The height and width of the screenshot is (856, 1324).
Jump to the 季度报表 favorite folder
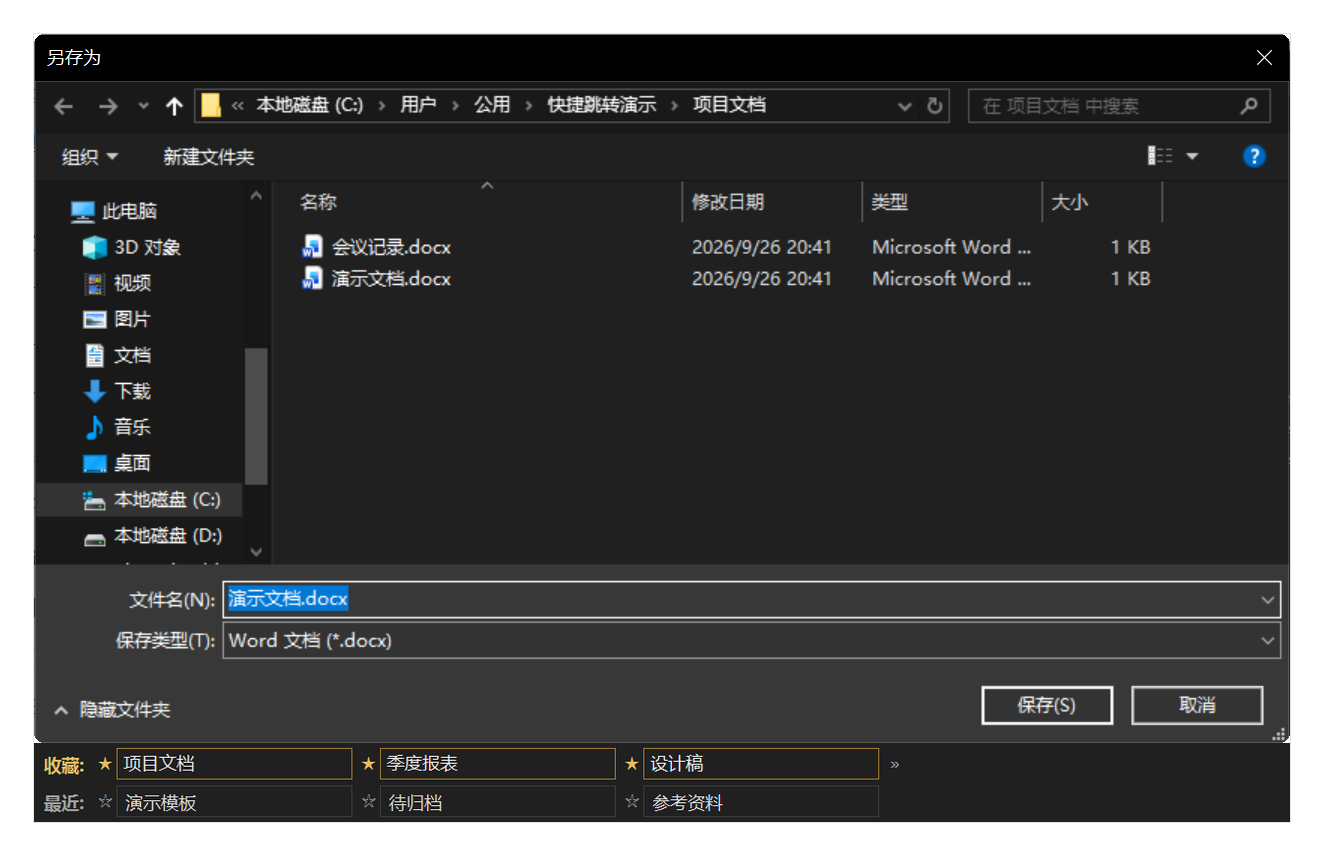point(497,764)
